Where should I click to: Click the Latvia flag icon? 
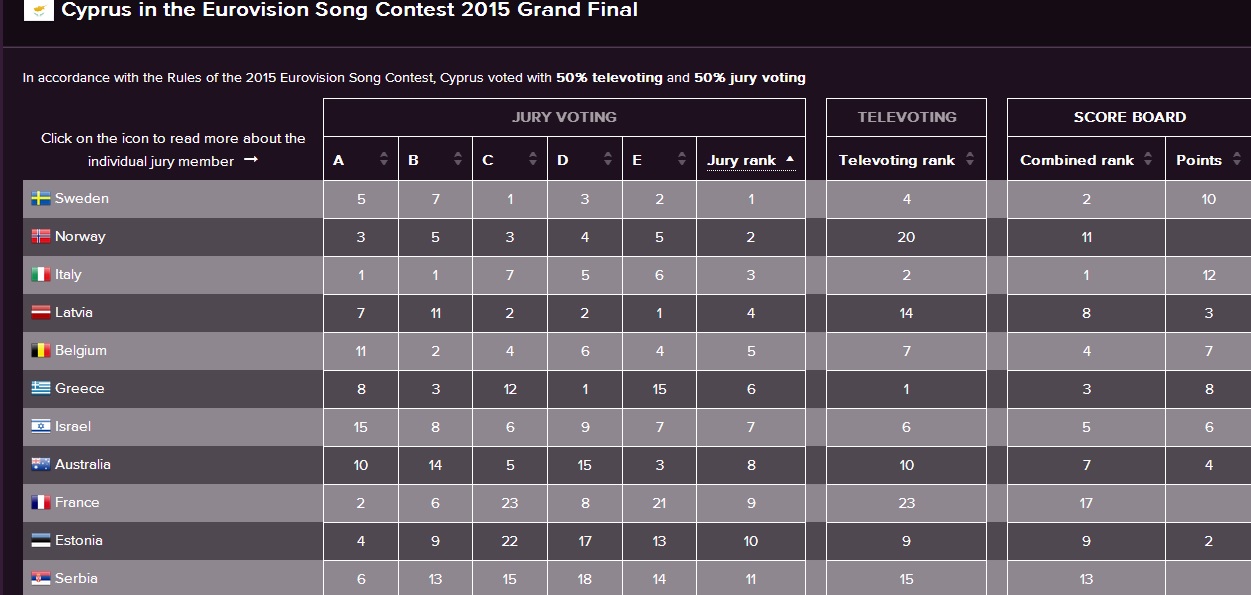click(41, 313)
